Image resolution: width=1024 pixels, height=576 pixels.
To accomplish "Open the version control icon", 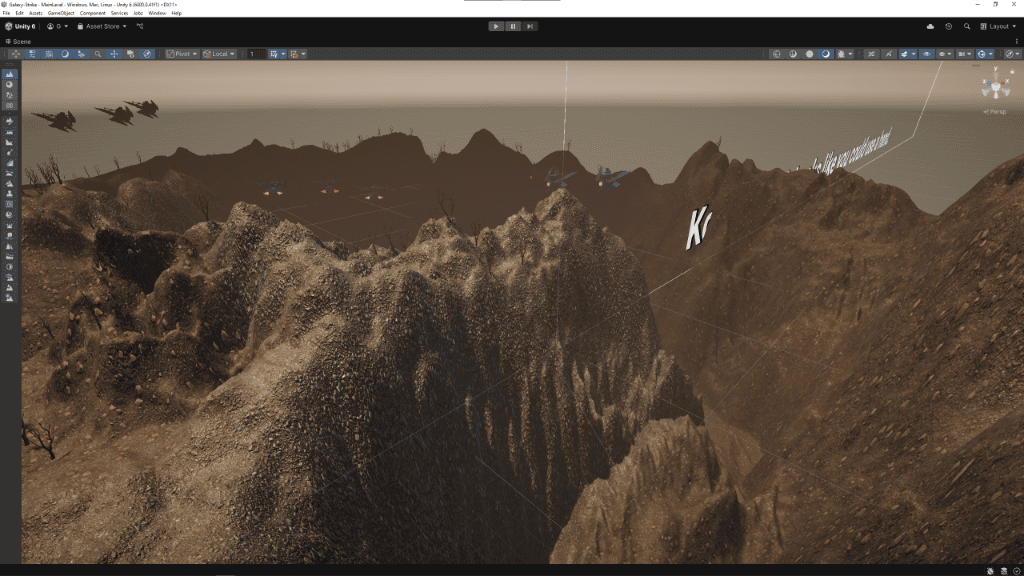I will point(140,26).
